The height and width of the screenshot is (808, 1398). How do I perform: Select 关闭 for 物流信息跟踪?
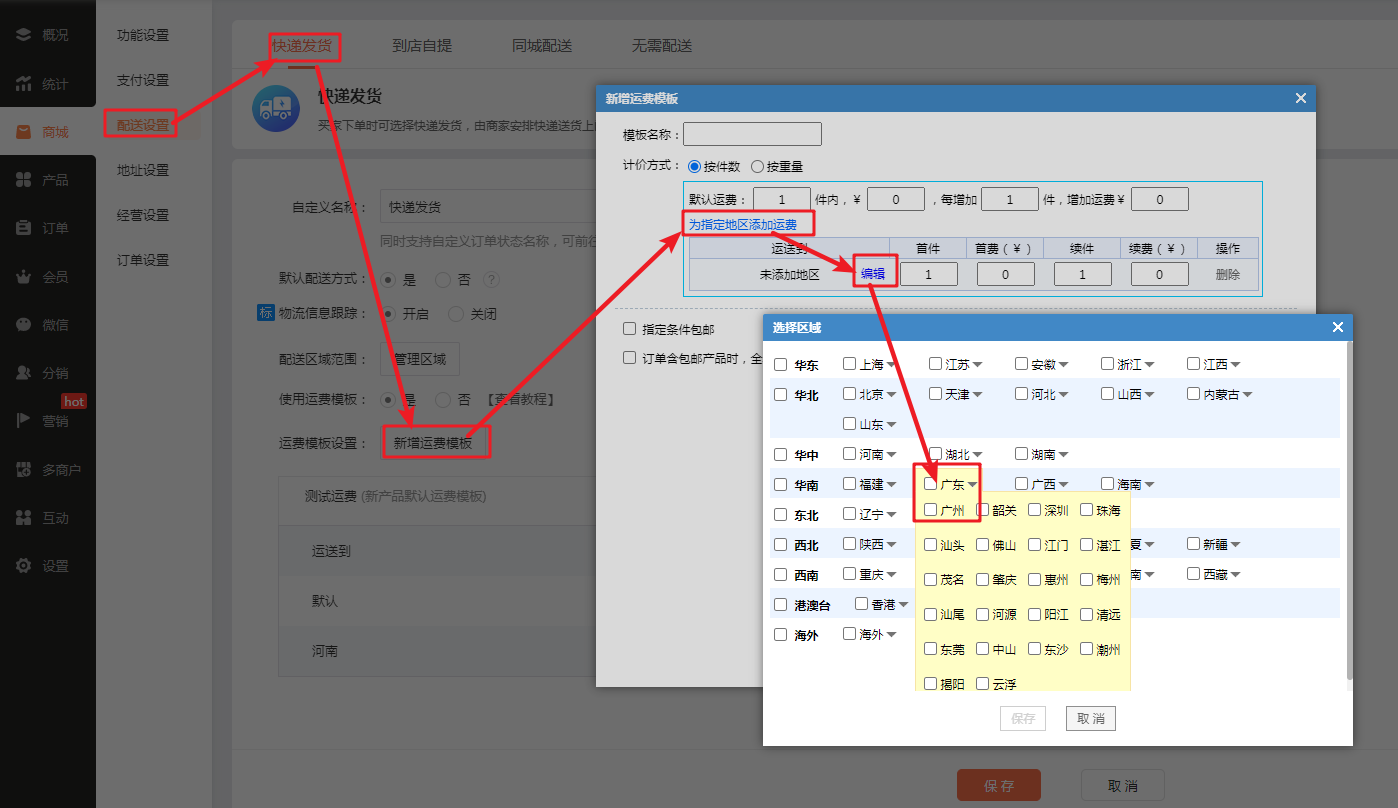tap(456, 314)
